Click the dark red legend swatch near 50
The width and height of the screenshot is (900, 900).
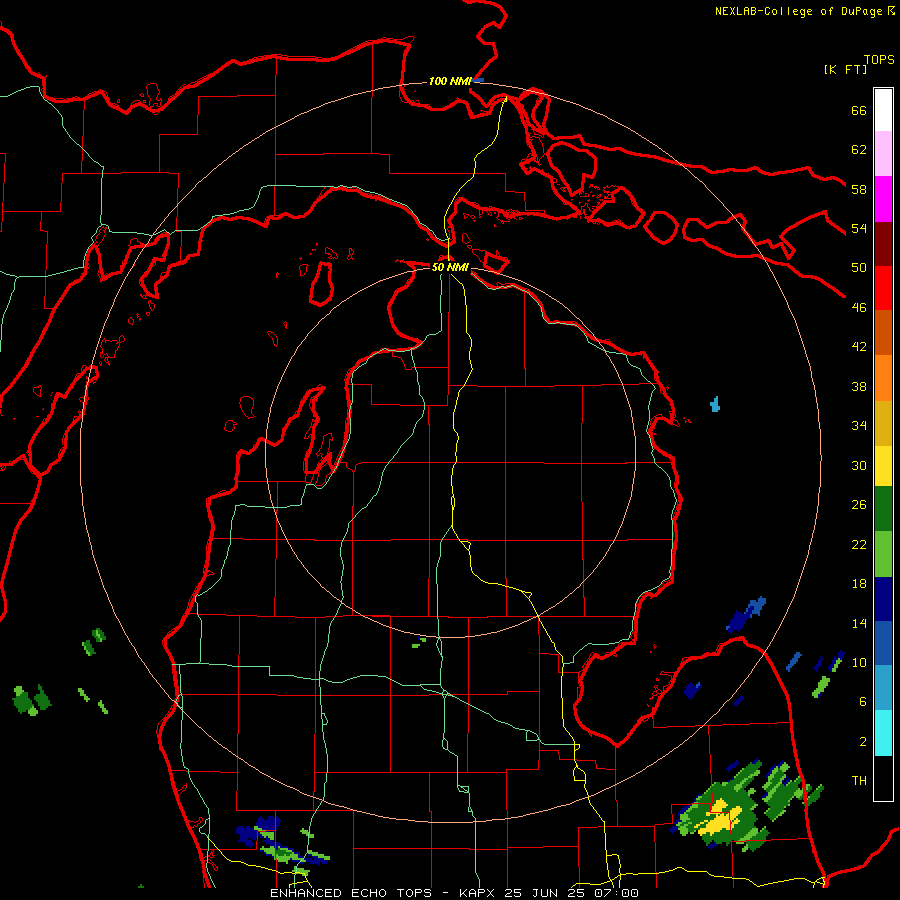(x=883, y=243)
